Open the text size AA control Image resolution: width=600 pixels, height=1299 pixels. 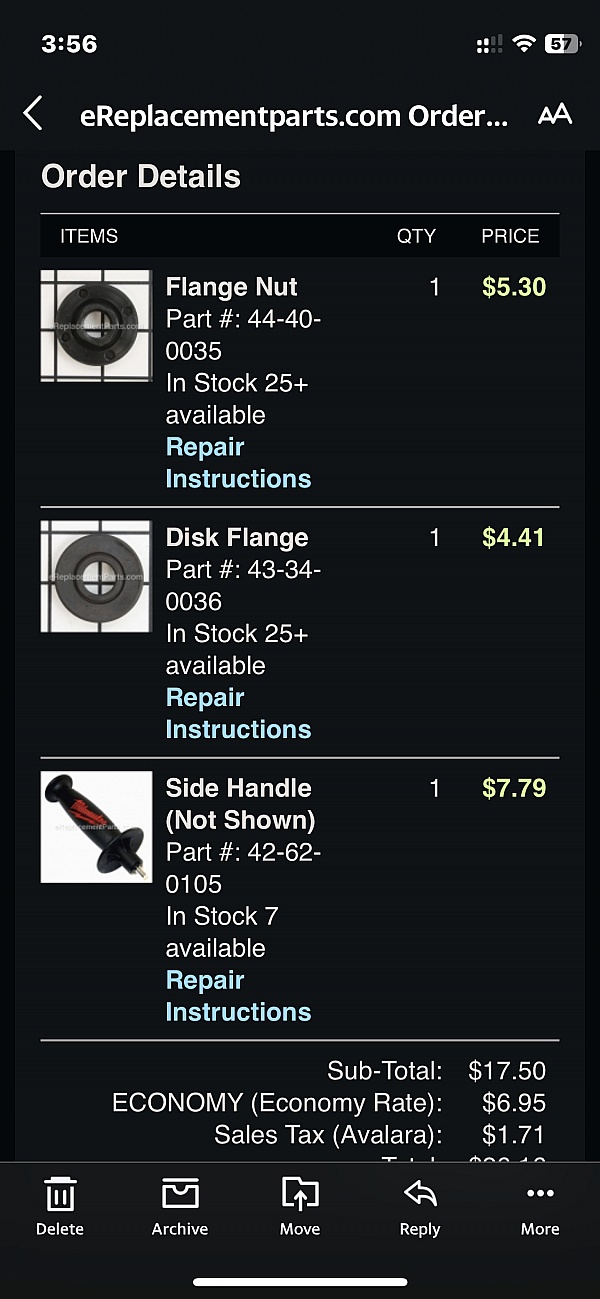tap(554, 114)
